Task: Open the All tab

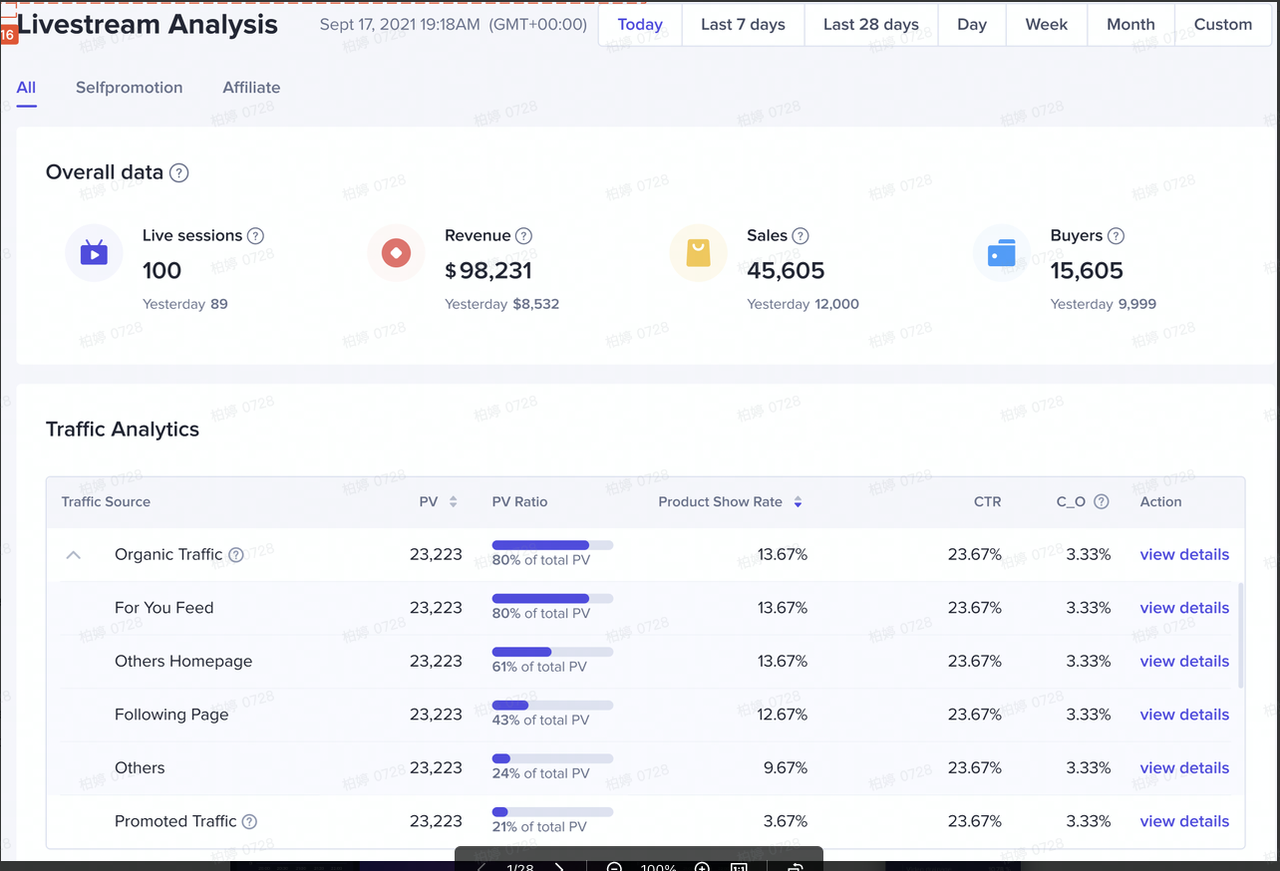Action: click(26, 88)
